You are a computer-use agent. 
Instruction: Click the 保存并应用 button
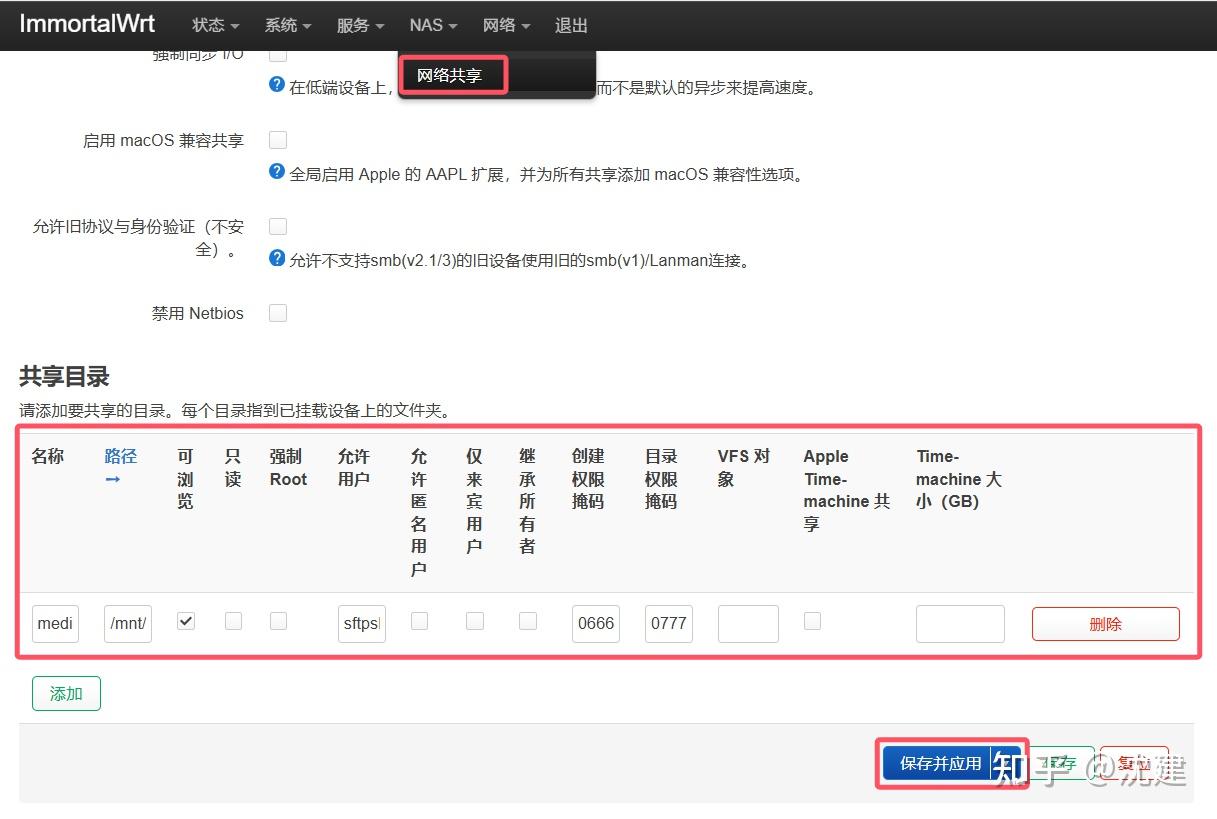940,761
